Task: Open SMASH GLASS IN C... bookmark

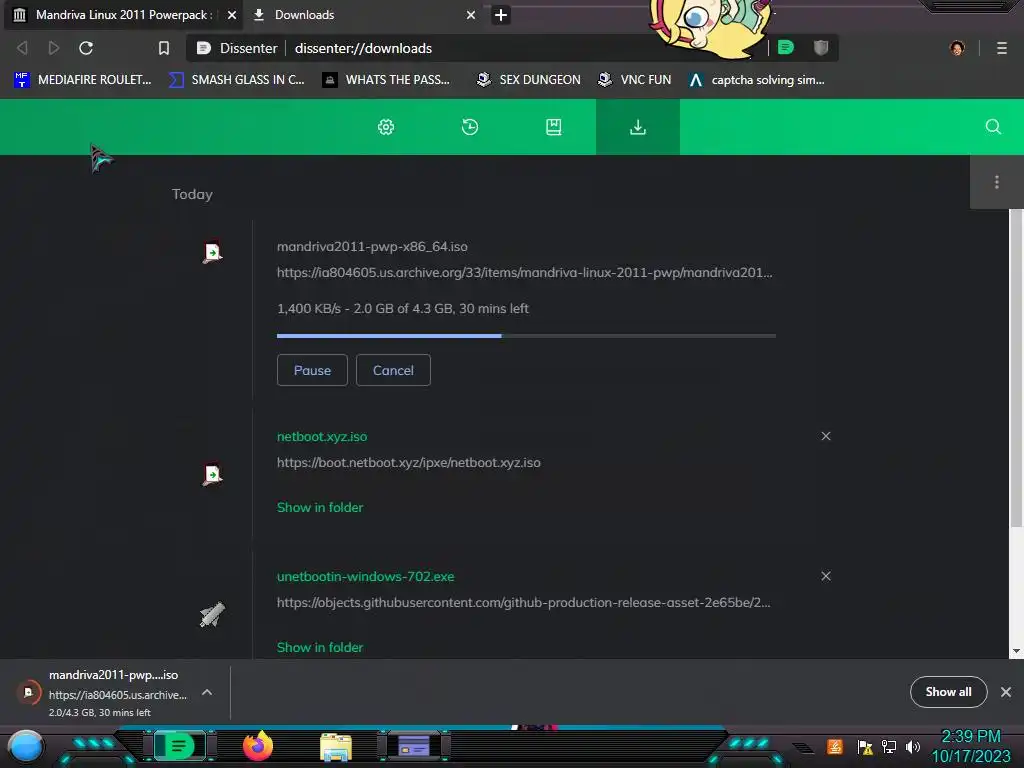Action: (236, 80)
